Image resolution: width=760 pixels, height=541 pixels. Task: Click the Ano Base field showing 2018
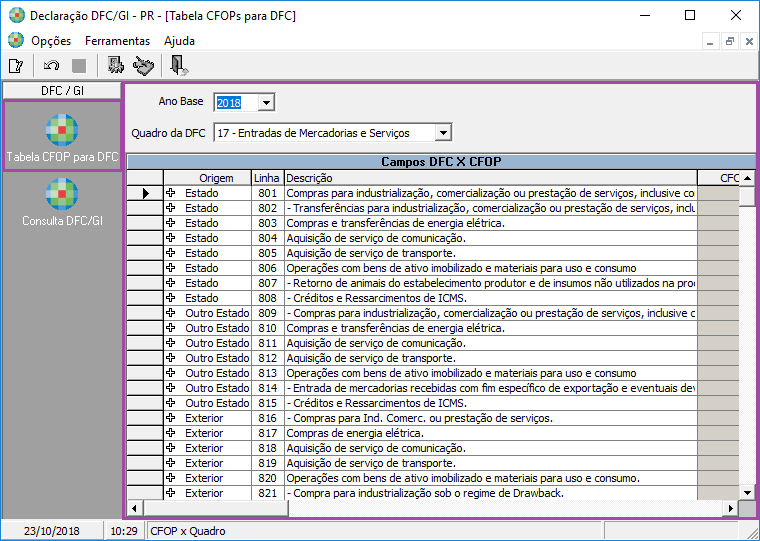tap(236, 103)
